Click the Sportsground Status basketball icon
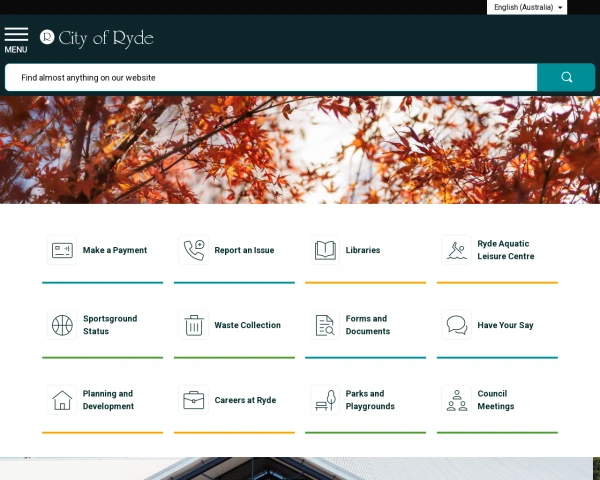This screenshot has width=600, height=480. 62,325
